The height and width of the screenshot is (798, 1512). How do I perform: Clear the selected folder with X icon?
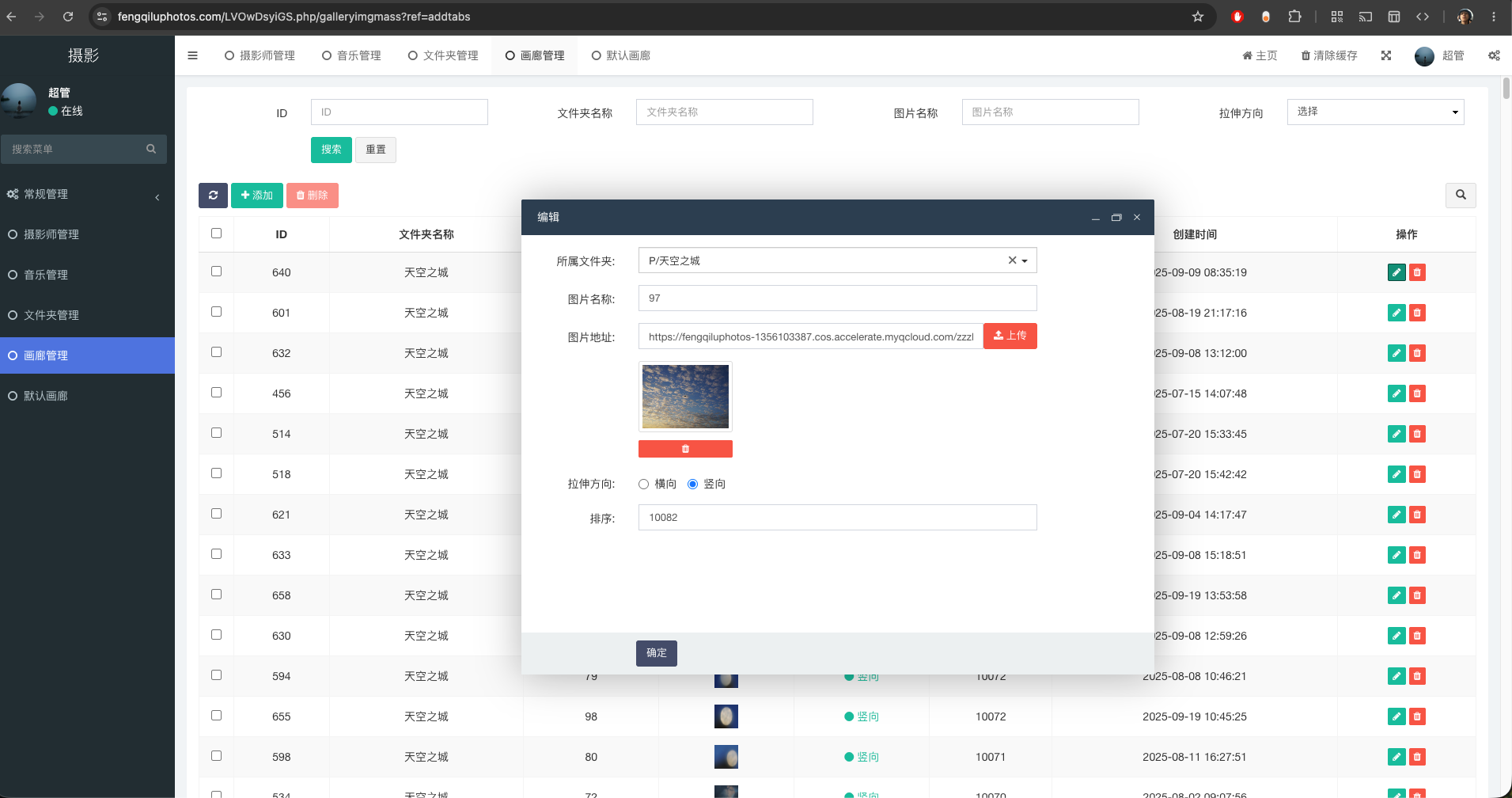1012,260
